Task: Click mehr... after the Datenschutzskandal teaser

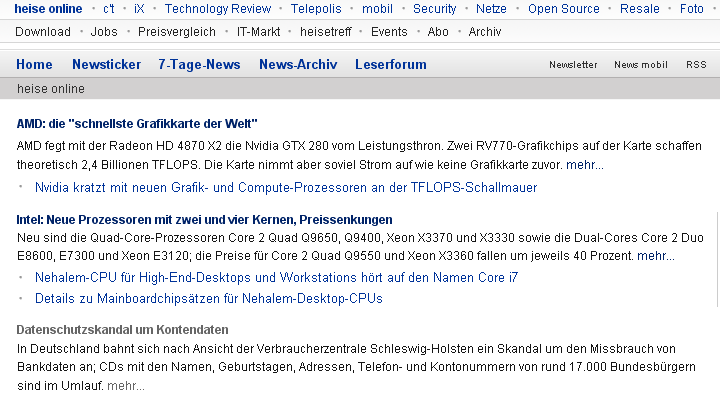Action: click(x=126, y=386)
